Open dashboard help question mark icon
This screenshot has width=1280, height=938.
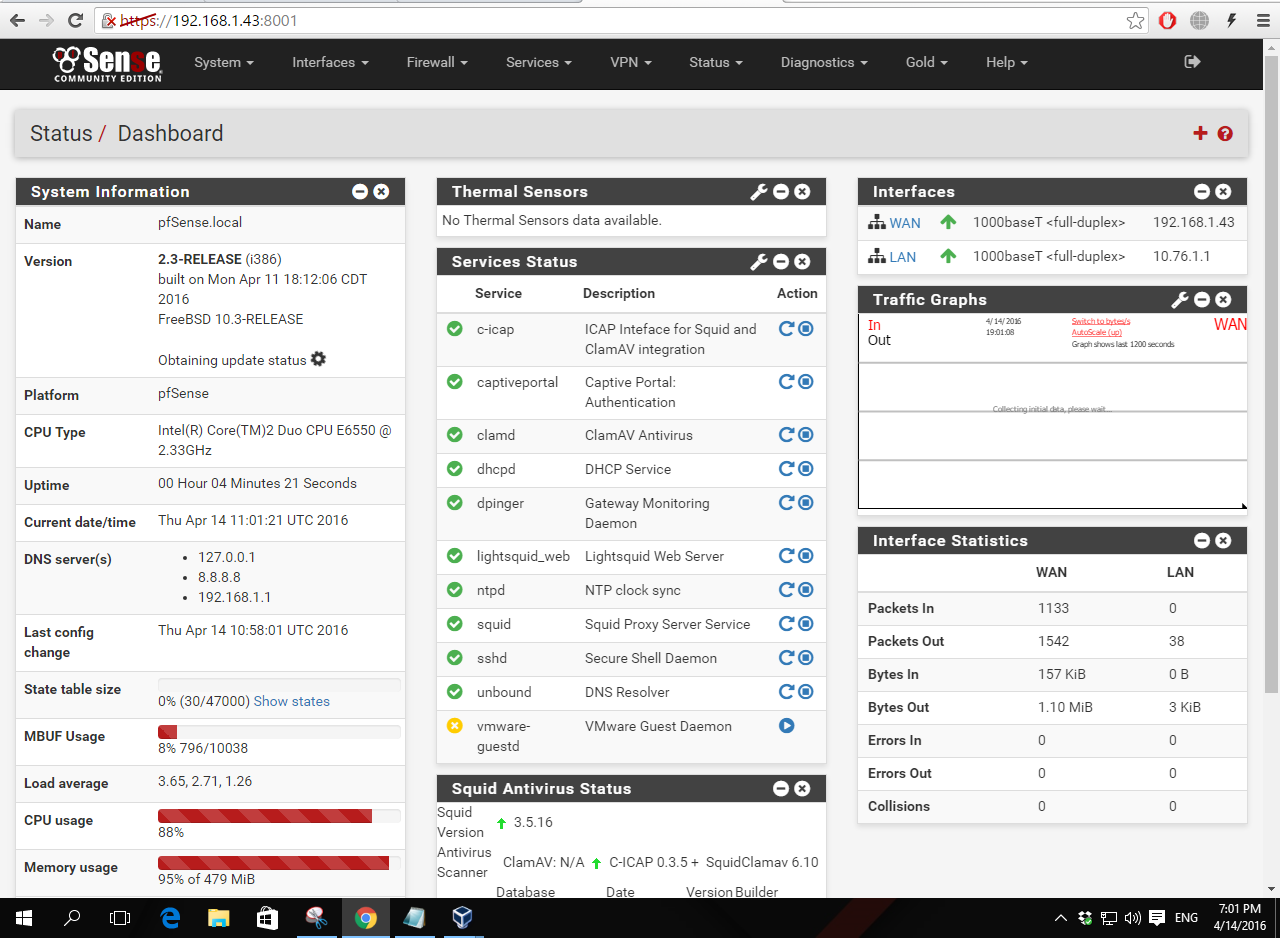click(x=1225, y=134)
